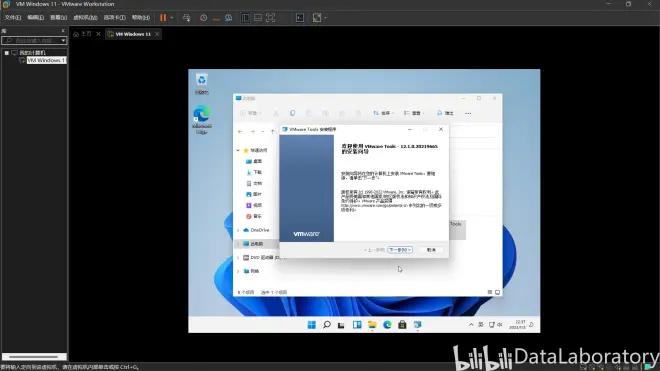Pause the virtual machine with the orange button
This screenshot has width=660, height=371.
pos(163,18)
